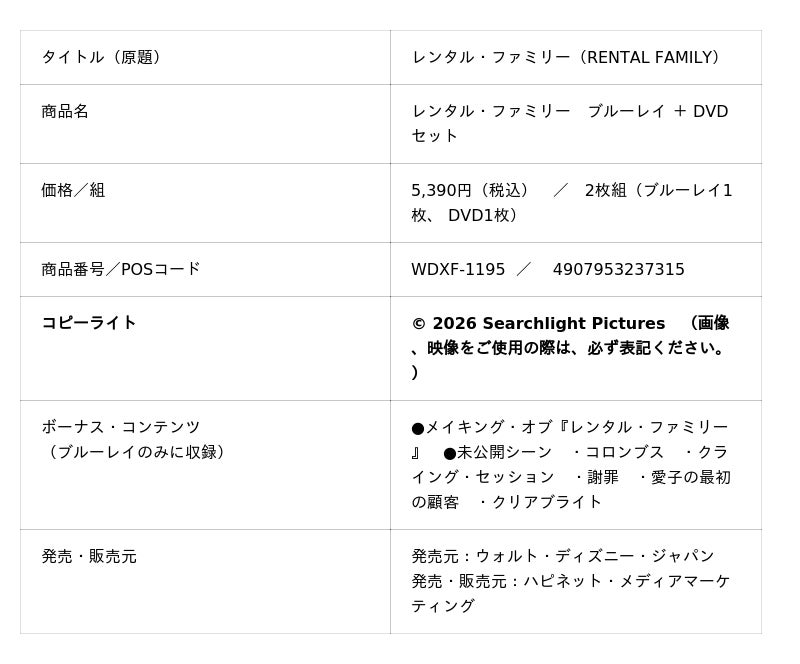Screen dimensions: 800x664
Task: Click the タイトル（原題） label cell
Action: tap(101, 57)
